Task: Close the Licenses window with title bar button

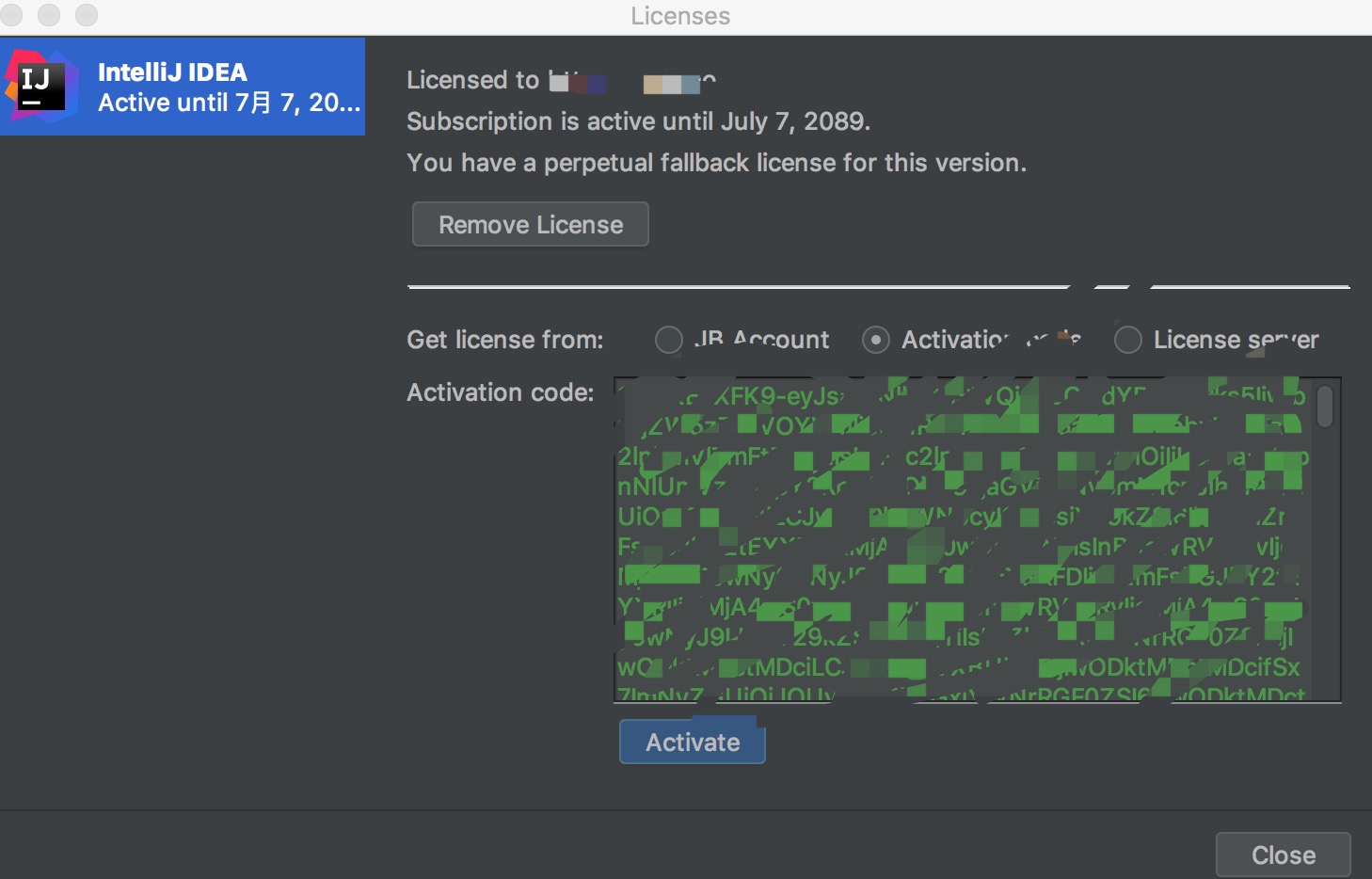Action: [x=11, y=15]
